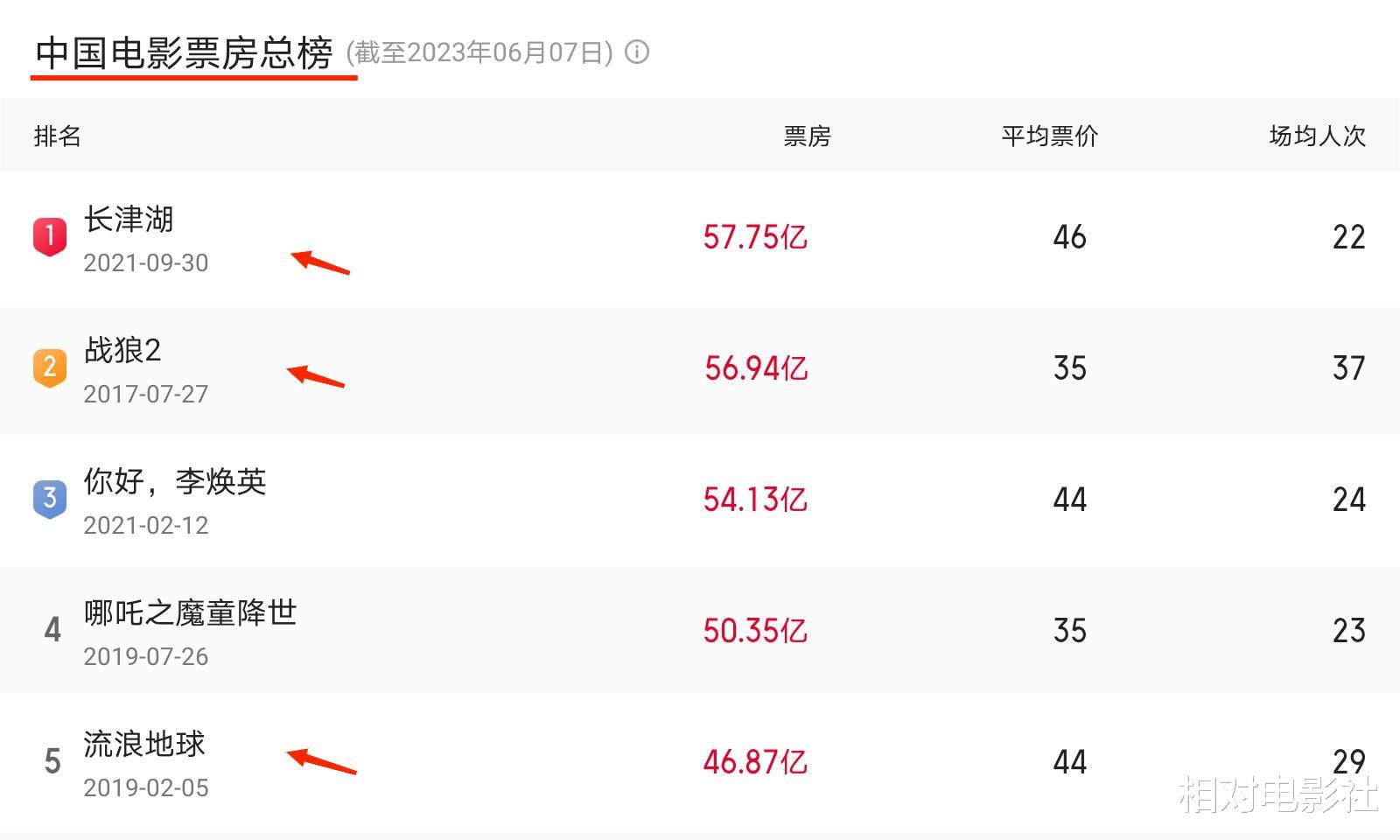Open the movie 战狼2
The height and width of the screenshot is (840, 1400).
[122, 350]
